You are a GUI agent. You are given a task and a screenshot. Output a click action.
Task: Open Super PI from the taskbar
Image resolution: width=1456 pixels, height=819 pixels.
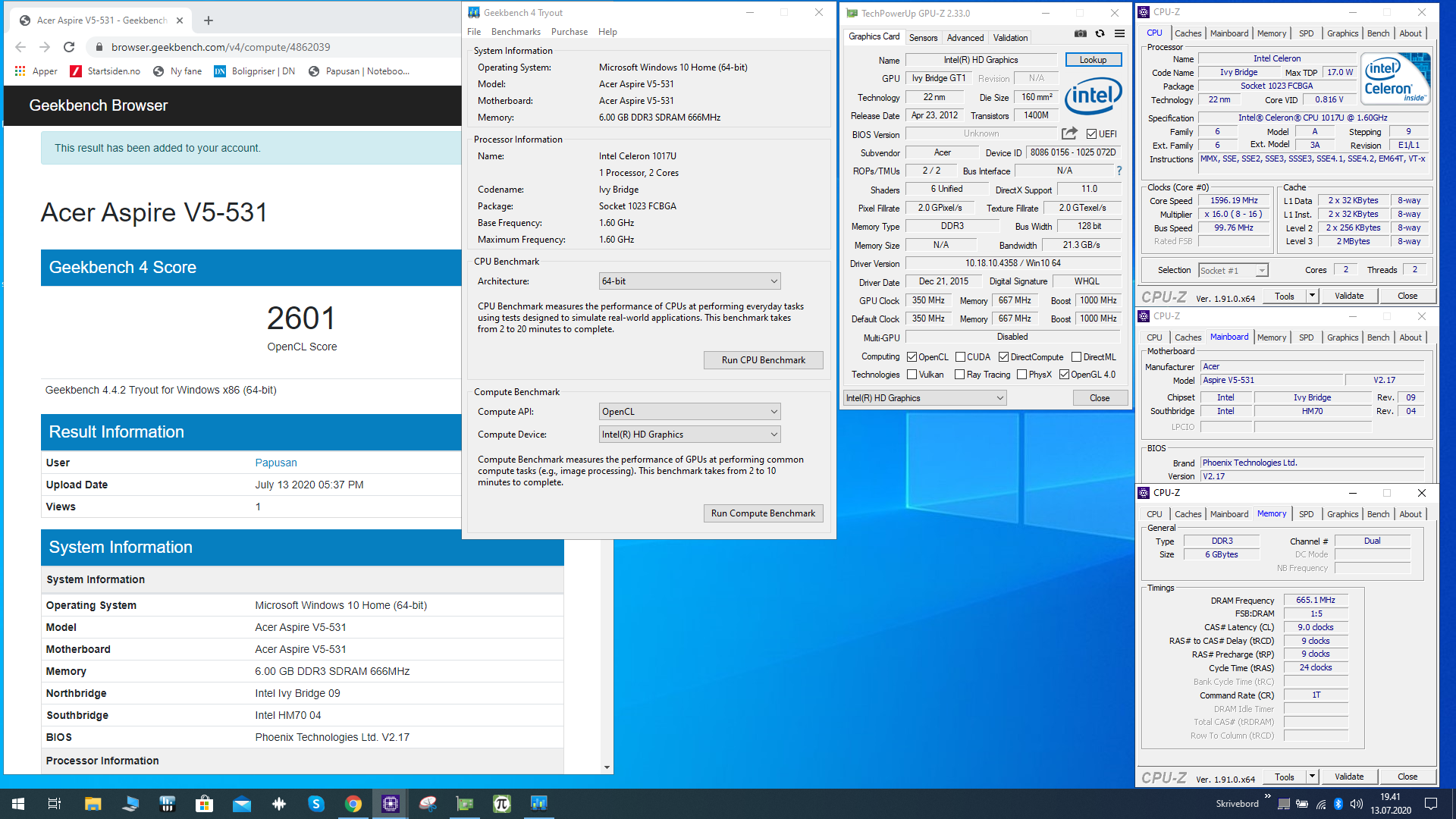tap(502, 804)
